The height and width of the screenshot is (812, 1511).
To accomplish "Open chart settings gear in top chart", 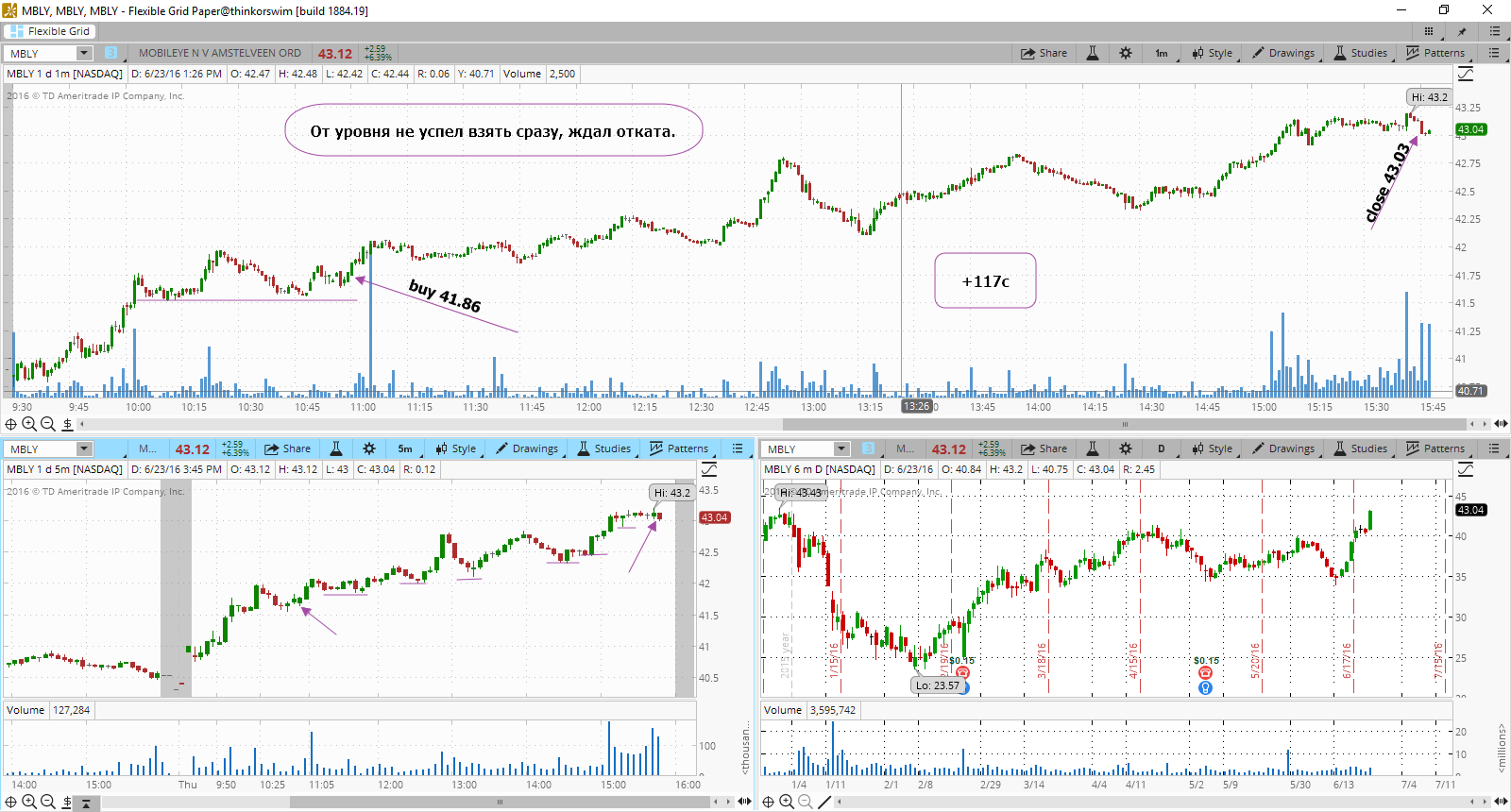I will 1126,53.
